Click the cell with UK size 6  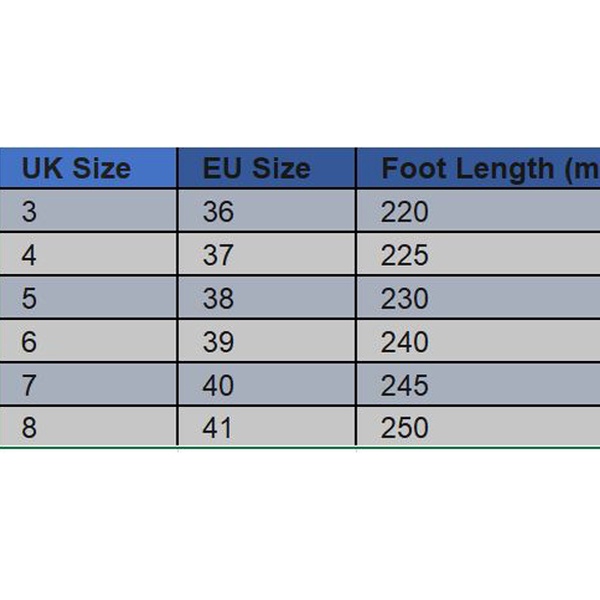(x=88, y=342)
